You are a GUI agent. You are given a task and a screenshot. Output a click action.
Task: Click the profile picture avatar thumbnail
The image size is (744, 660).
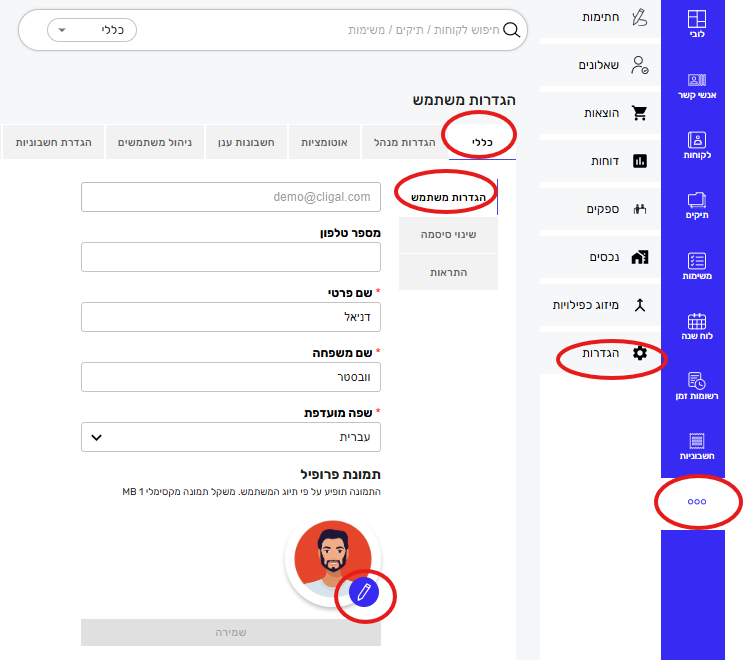click(x=328, y=562)
